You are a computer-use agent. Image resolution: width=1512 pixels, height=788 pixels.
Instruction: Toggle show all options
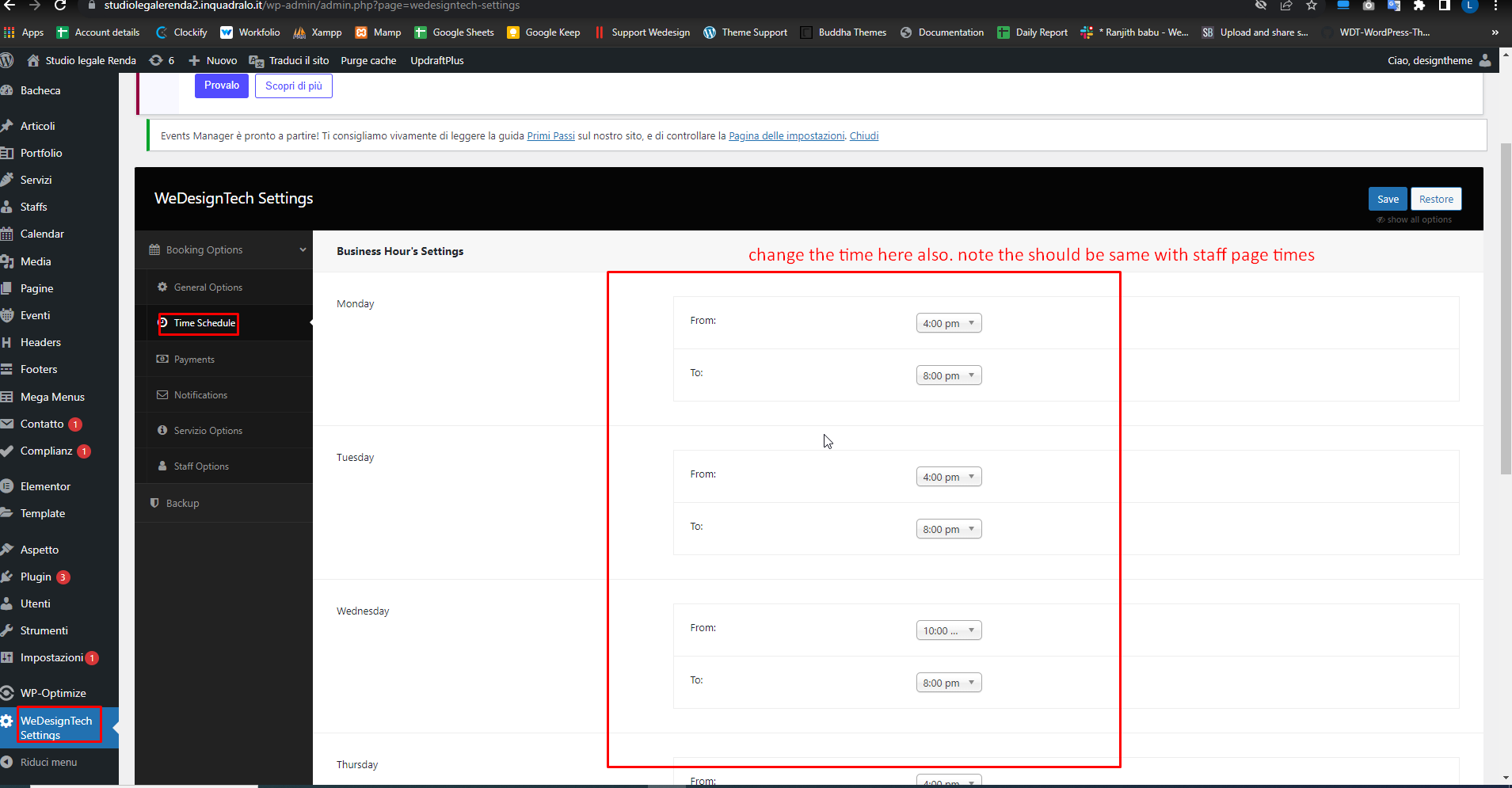[x=1414, y=220]
